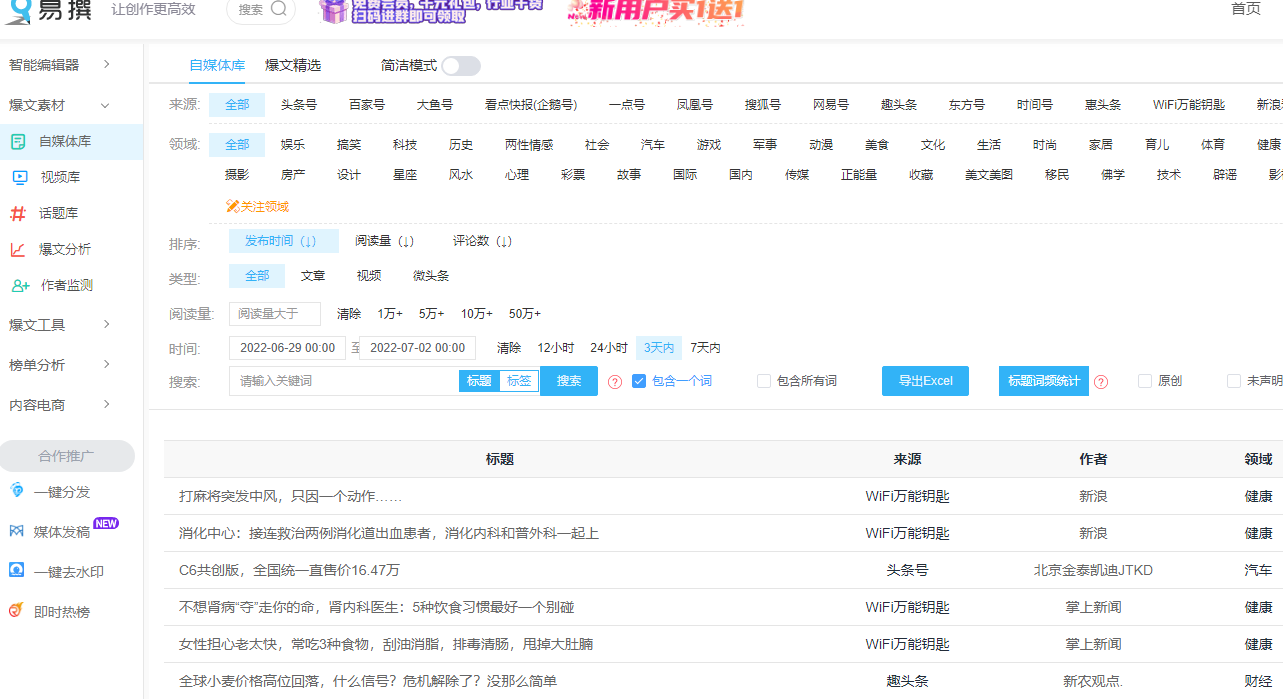Select 科技 domain filter
Viewport: 1283px width, 699px height.
[x=405, y=145]
